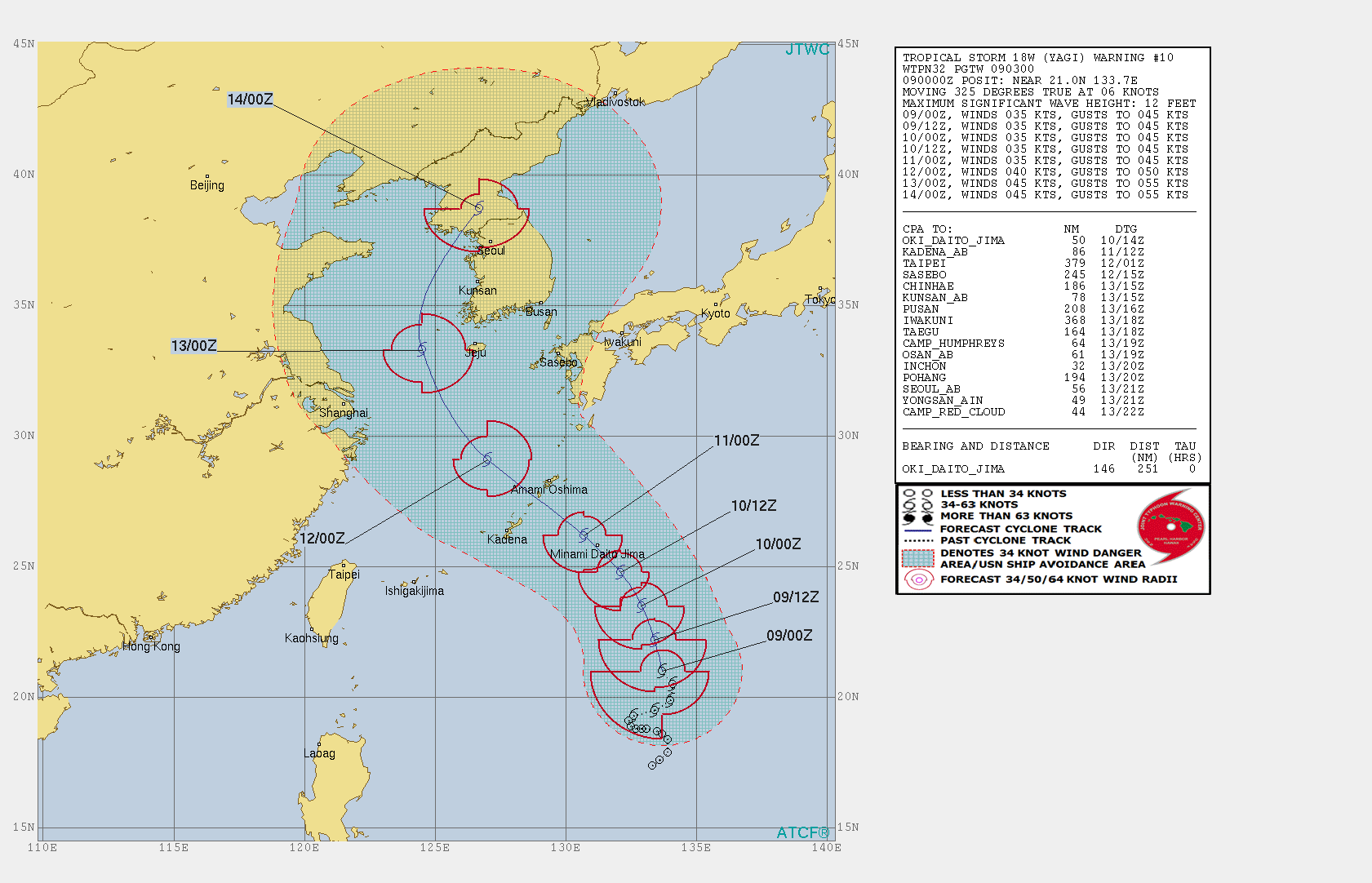Click the more than 63 knots symbol in legend

pyautogui.click(x=918, y=517)
